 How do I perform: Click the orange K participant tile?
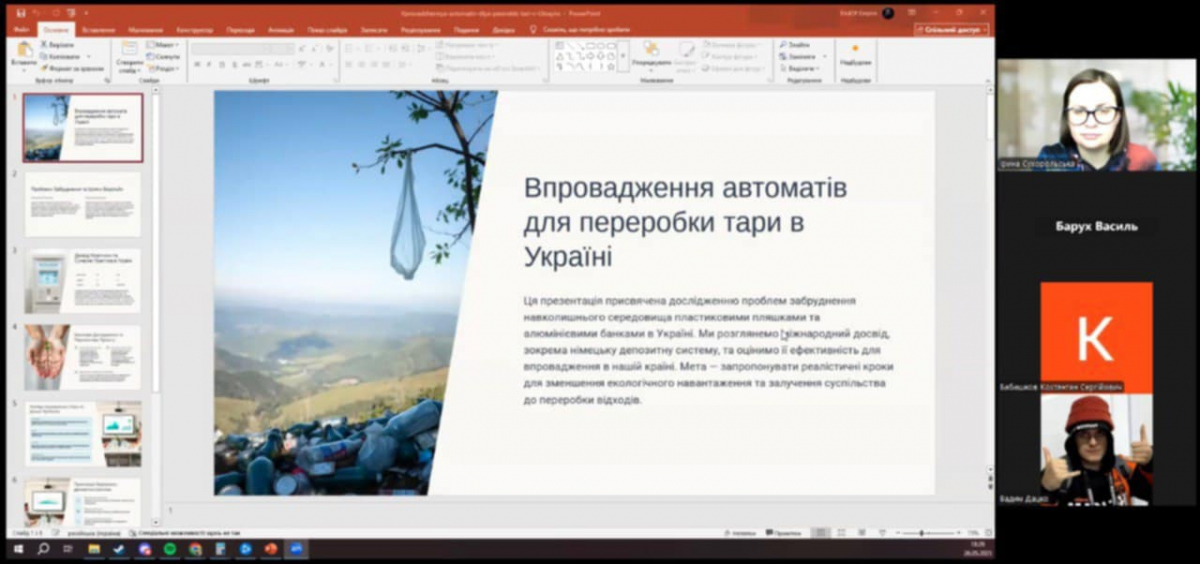coord(1096,338)
